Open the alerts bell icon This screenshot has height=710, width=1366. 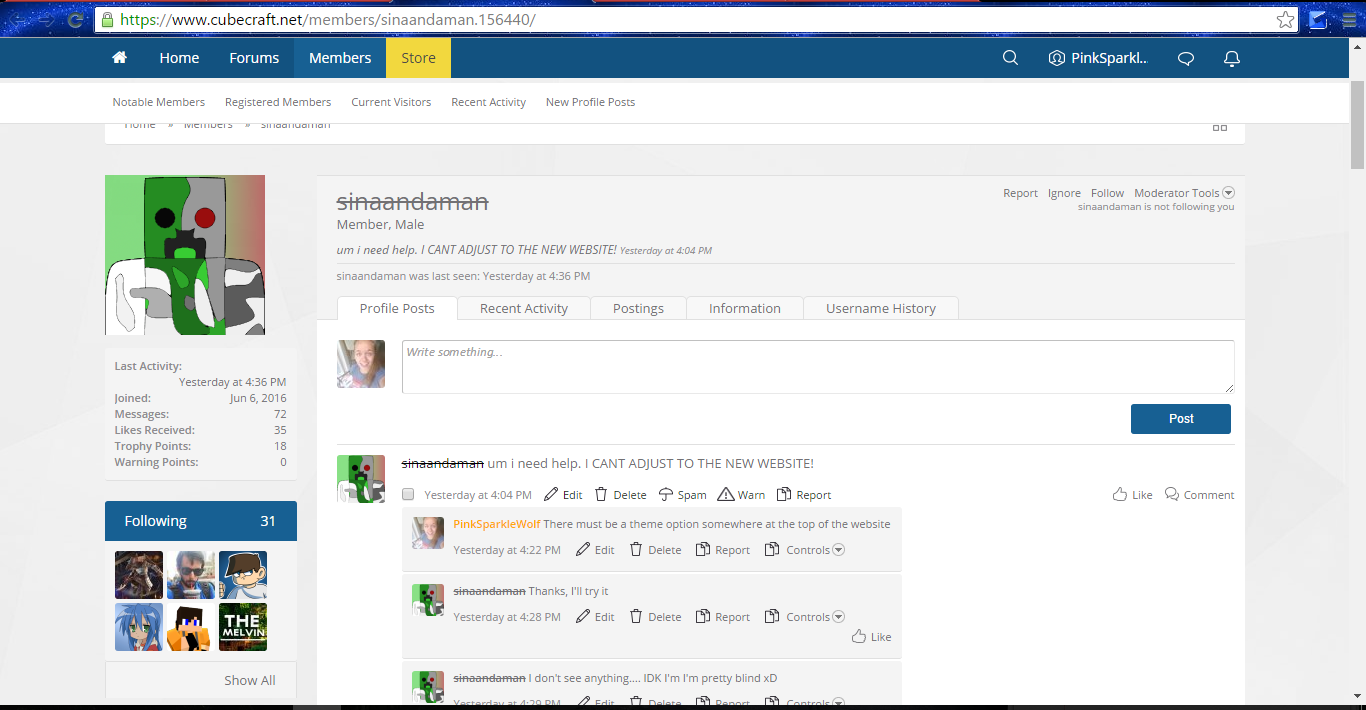tap(1232, 58)
